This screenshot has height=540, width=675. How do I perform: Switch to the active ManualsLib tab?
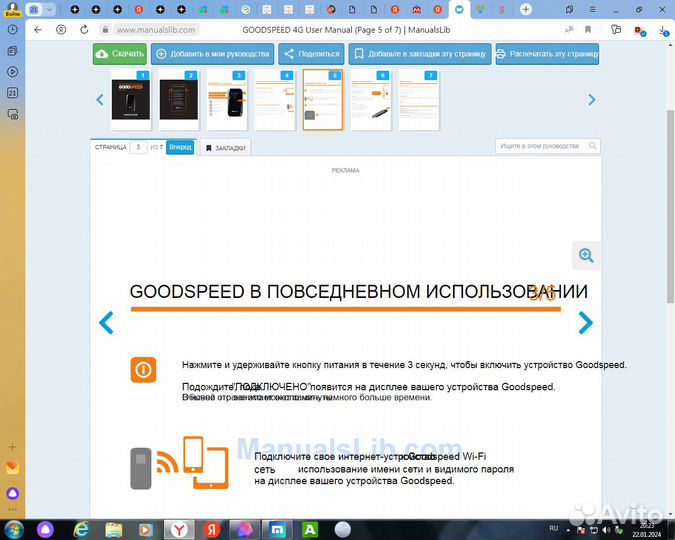tap(459, 9)
